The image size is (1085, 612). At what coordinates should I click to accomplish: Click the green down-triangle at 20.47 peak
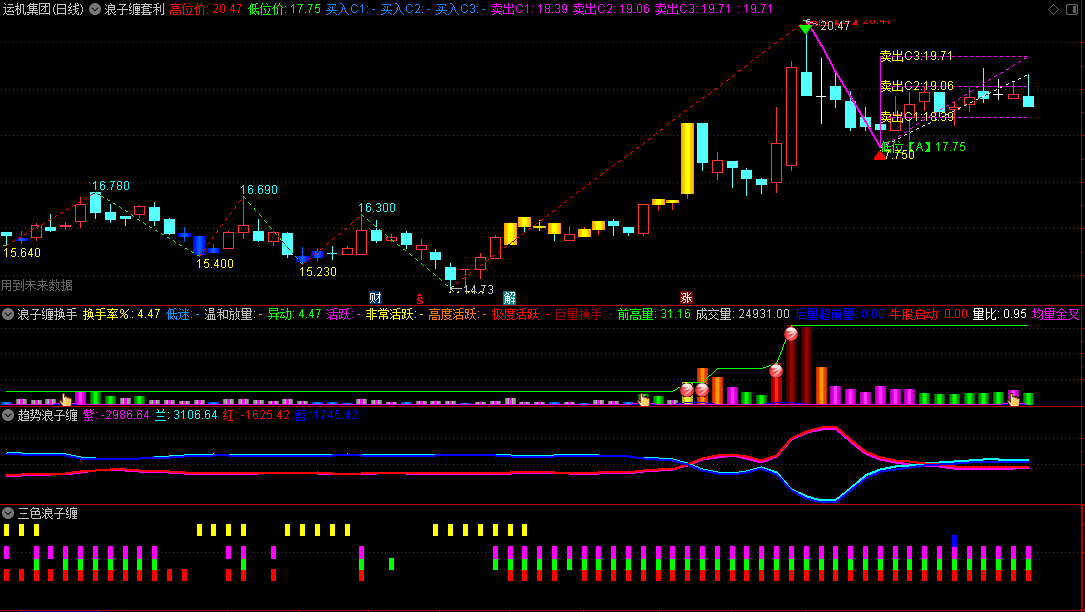pyautogui.click(x=805, y=28)
